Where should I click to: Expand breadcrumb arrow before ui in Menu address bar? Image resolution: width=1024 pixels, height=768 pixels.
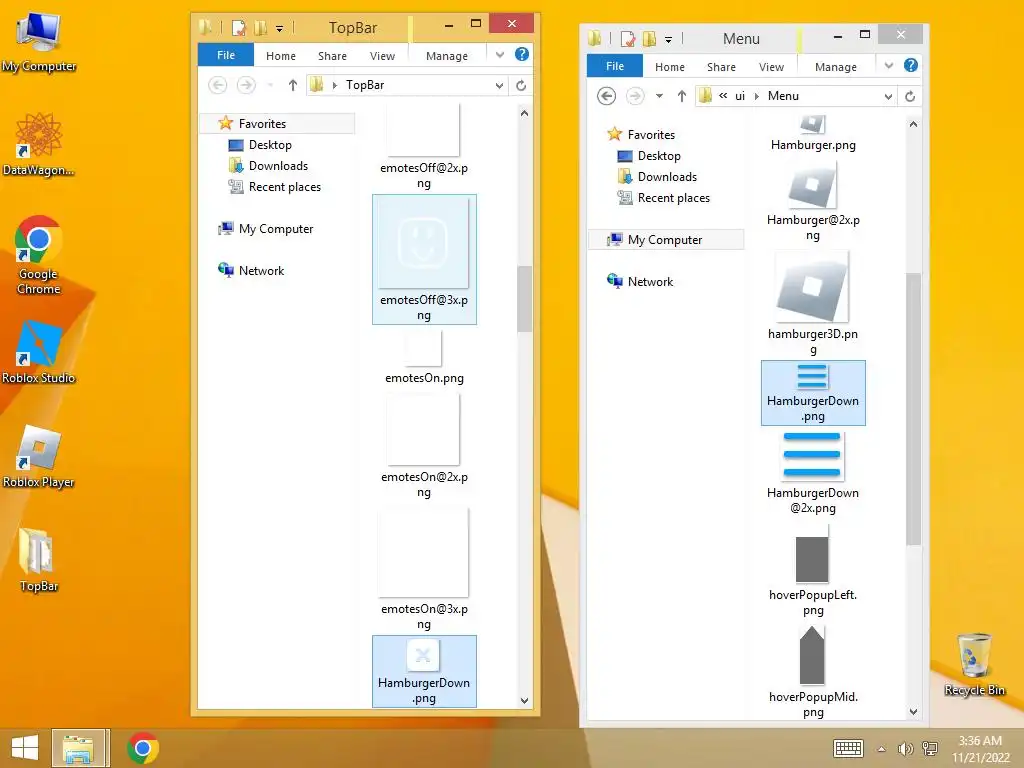click(x=723, y=96)
